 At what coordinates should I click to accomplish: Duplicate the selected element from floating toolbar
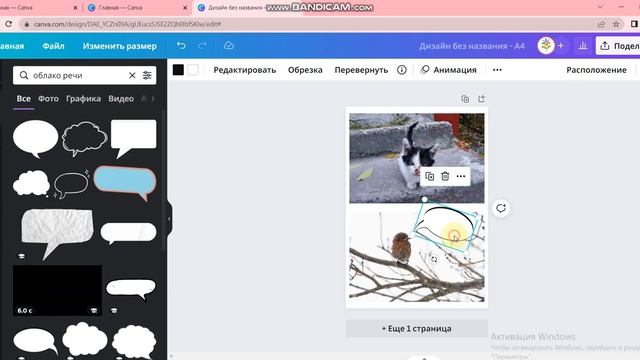point(429,176)
